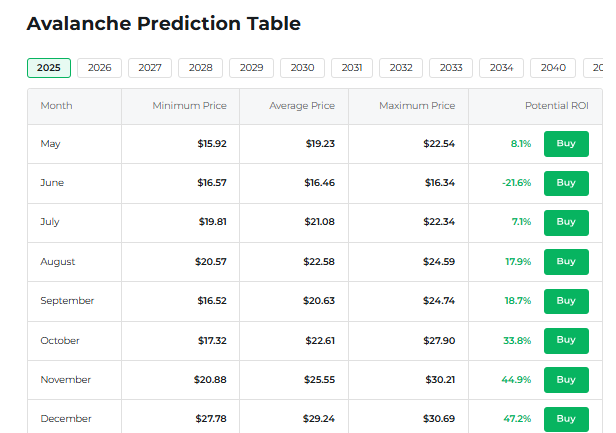Show the 2028 prediction tab
The width and height of the screenshot is (616, 433).
200,68
